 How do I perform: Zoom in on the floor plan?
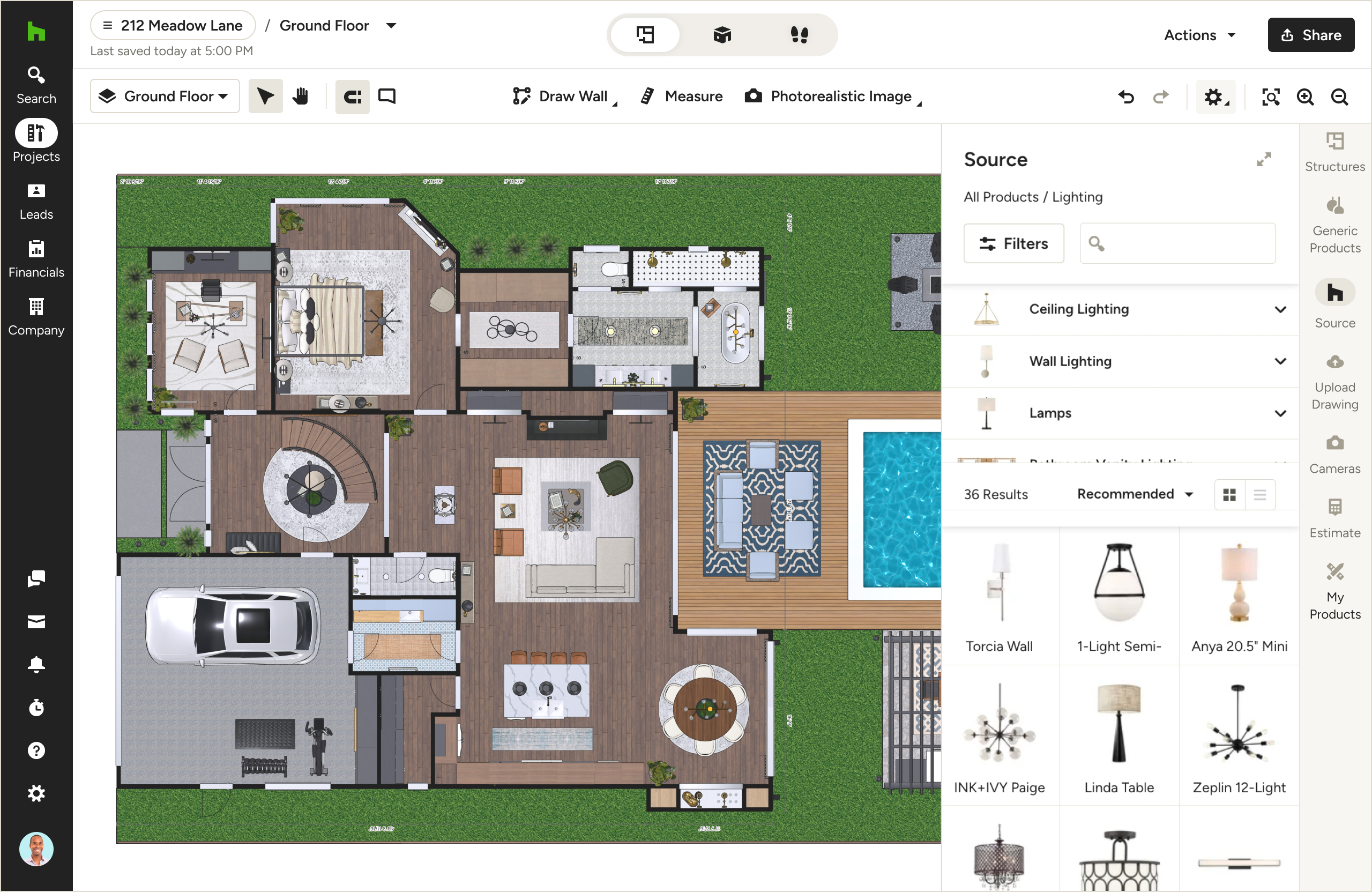(1306, 97)
